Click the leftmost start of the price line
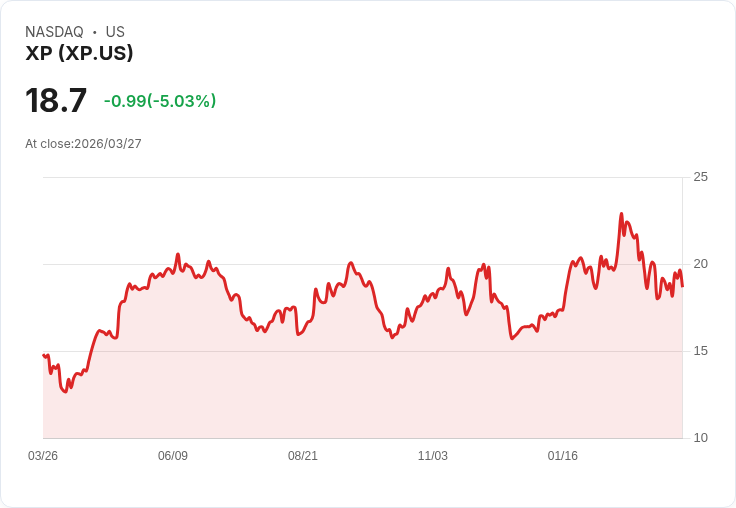The width and height of the screenshot is (736, 508). pos(44,355)
